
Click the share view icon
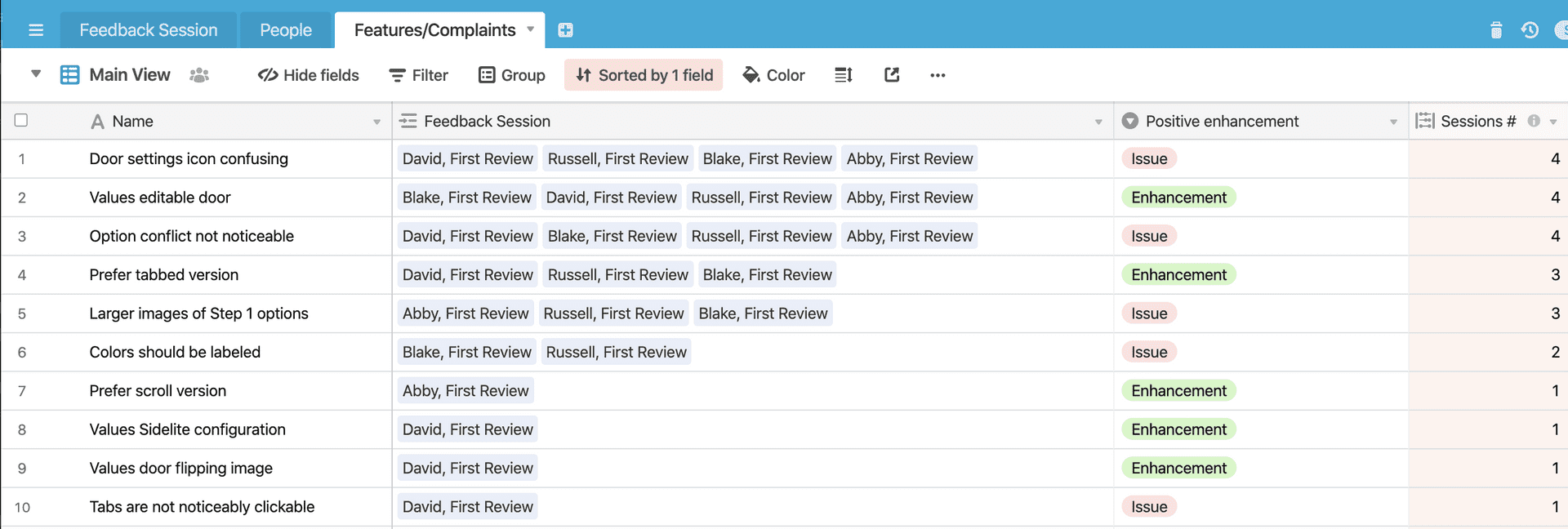(892, 75)
